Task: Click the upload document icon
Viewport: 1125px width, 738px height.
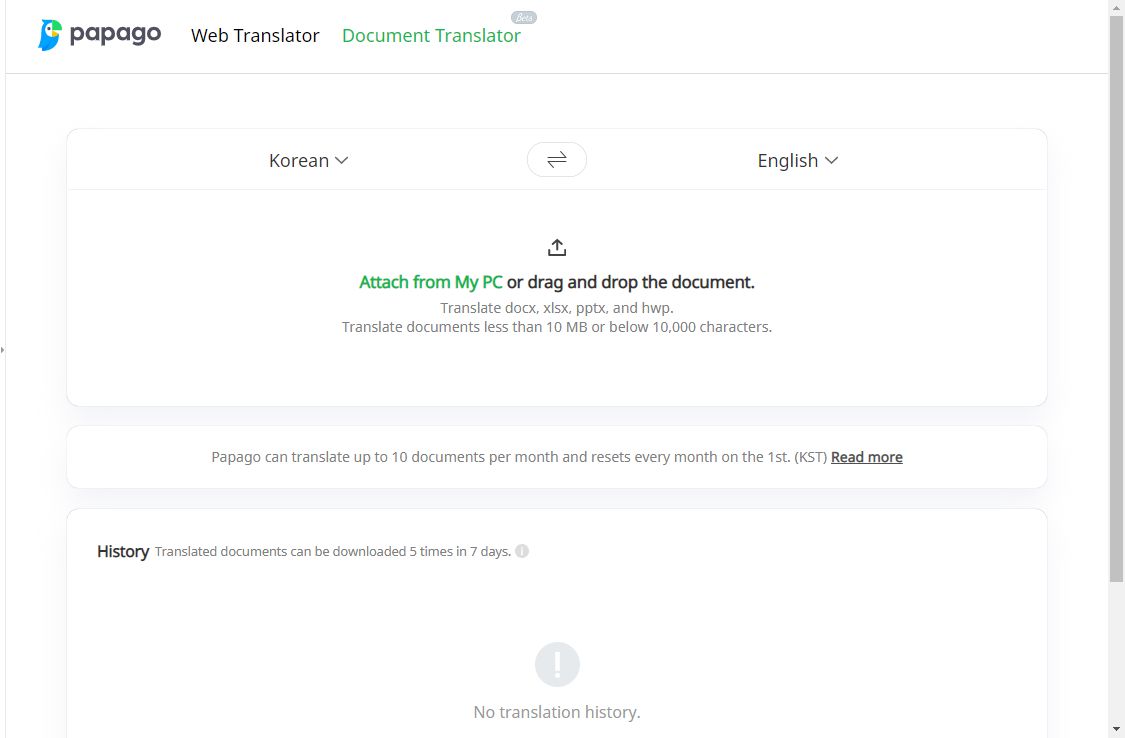Action: (x=557, y=247)
